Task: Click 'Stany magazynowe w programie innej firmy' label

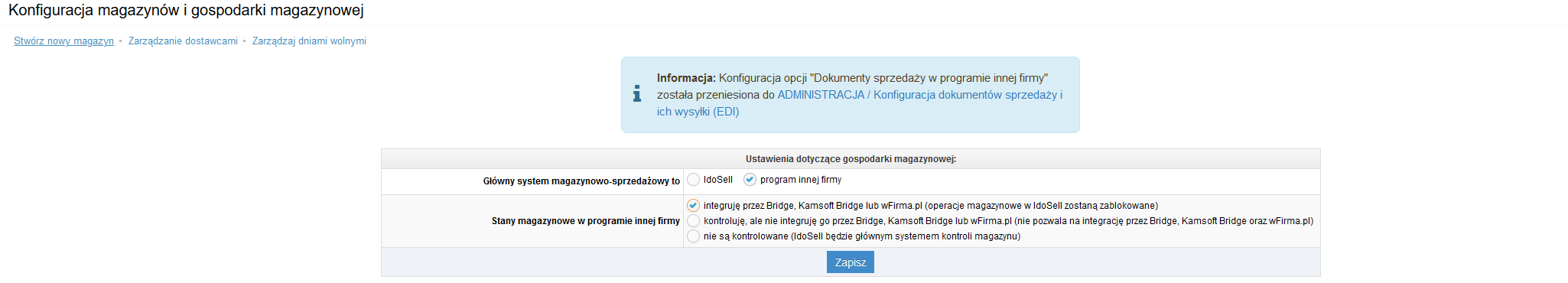Action: tap(586, 221)
